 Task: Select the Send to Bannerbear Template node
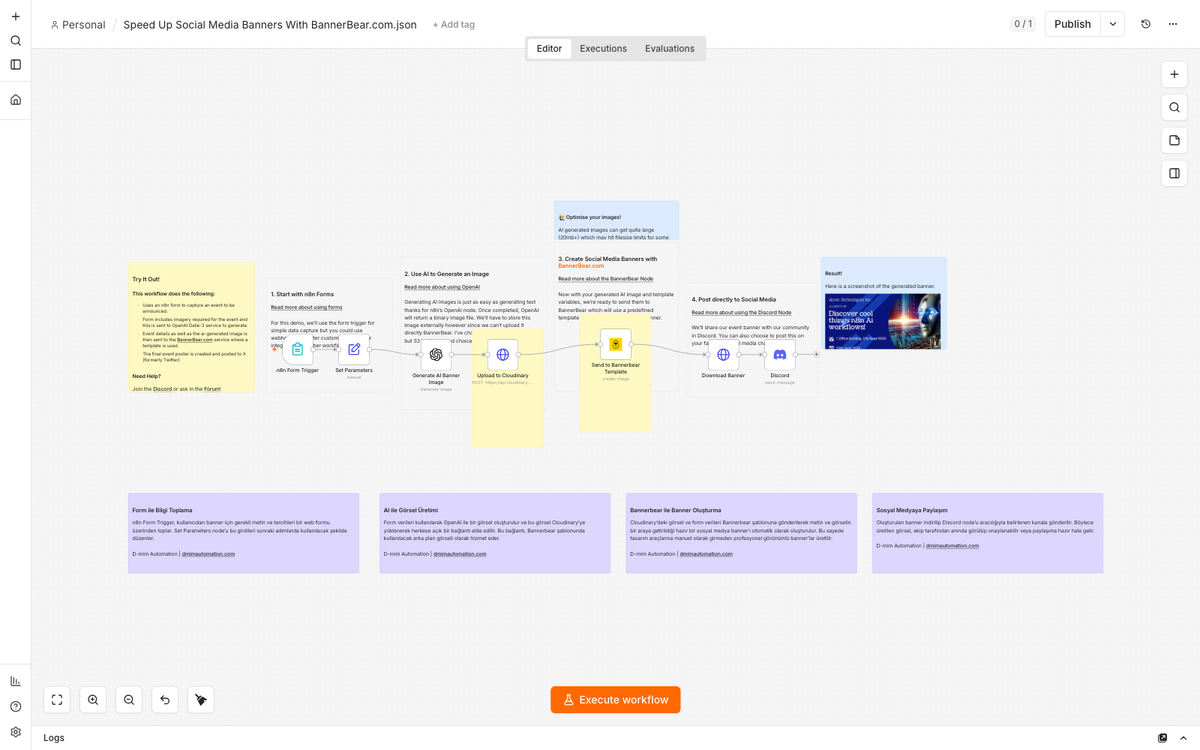pos(616,345)
